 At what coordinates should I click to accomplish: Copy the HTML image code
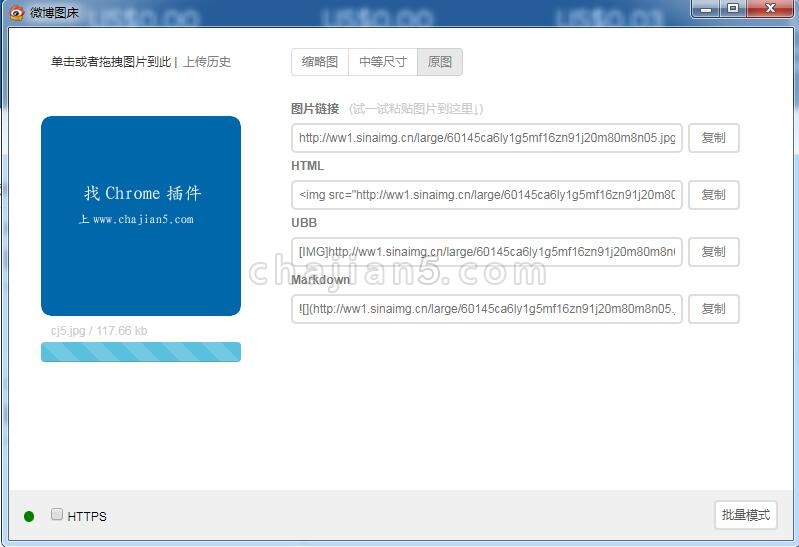[713, 195]
